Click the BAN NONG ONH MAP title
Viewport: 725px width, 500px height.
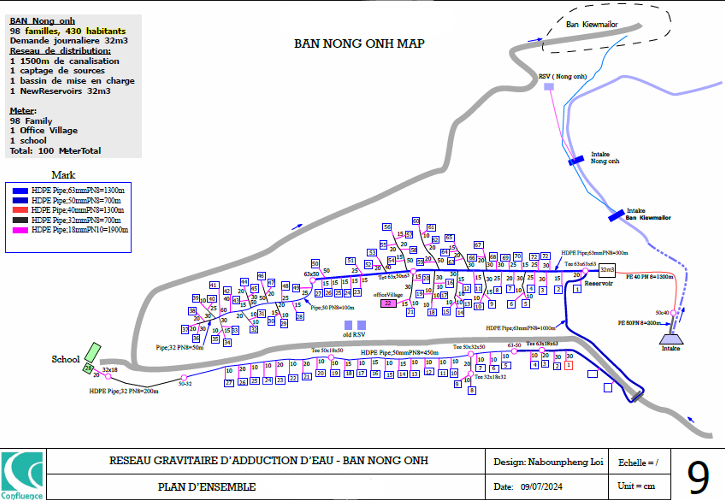click(359, 45)
